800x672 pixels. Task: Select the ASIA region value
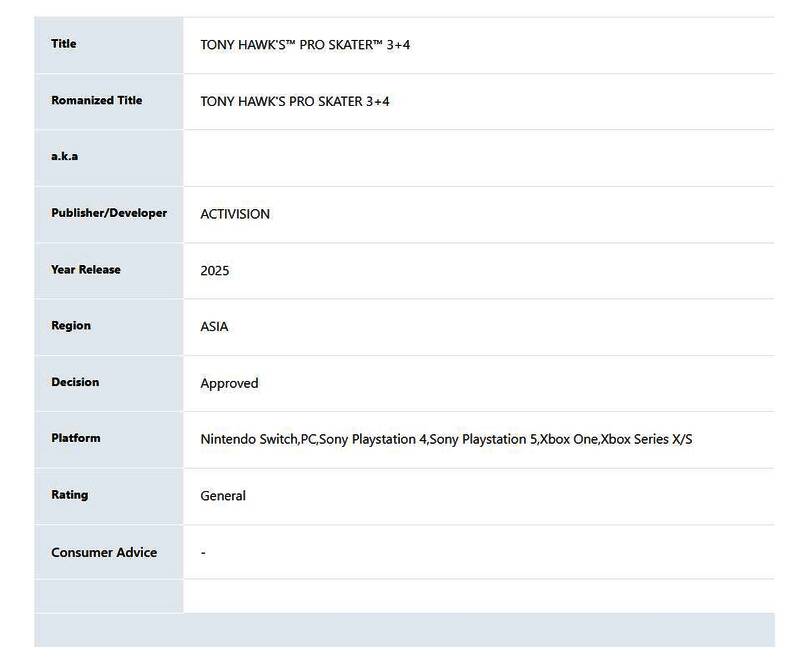click(x=214, y=327)
